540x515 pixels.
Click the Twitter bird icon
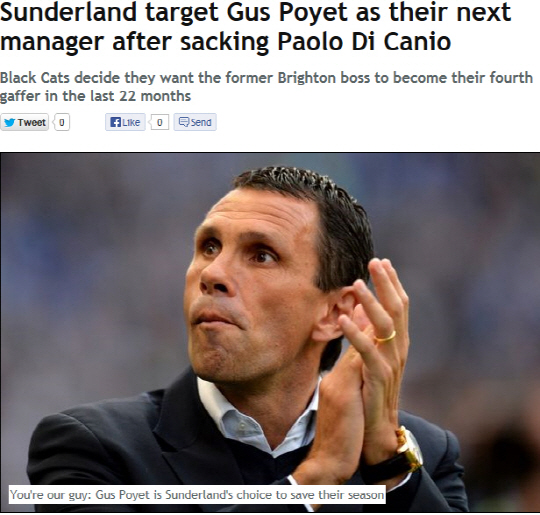tap(9, 122)
